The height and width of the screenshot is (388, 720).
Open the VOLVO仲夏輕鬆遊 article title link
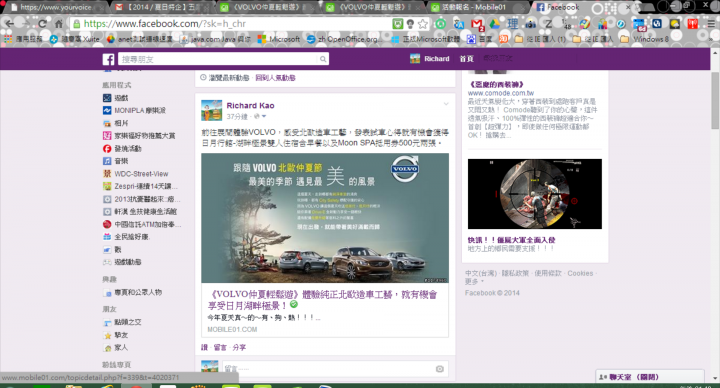pos(322,300)
